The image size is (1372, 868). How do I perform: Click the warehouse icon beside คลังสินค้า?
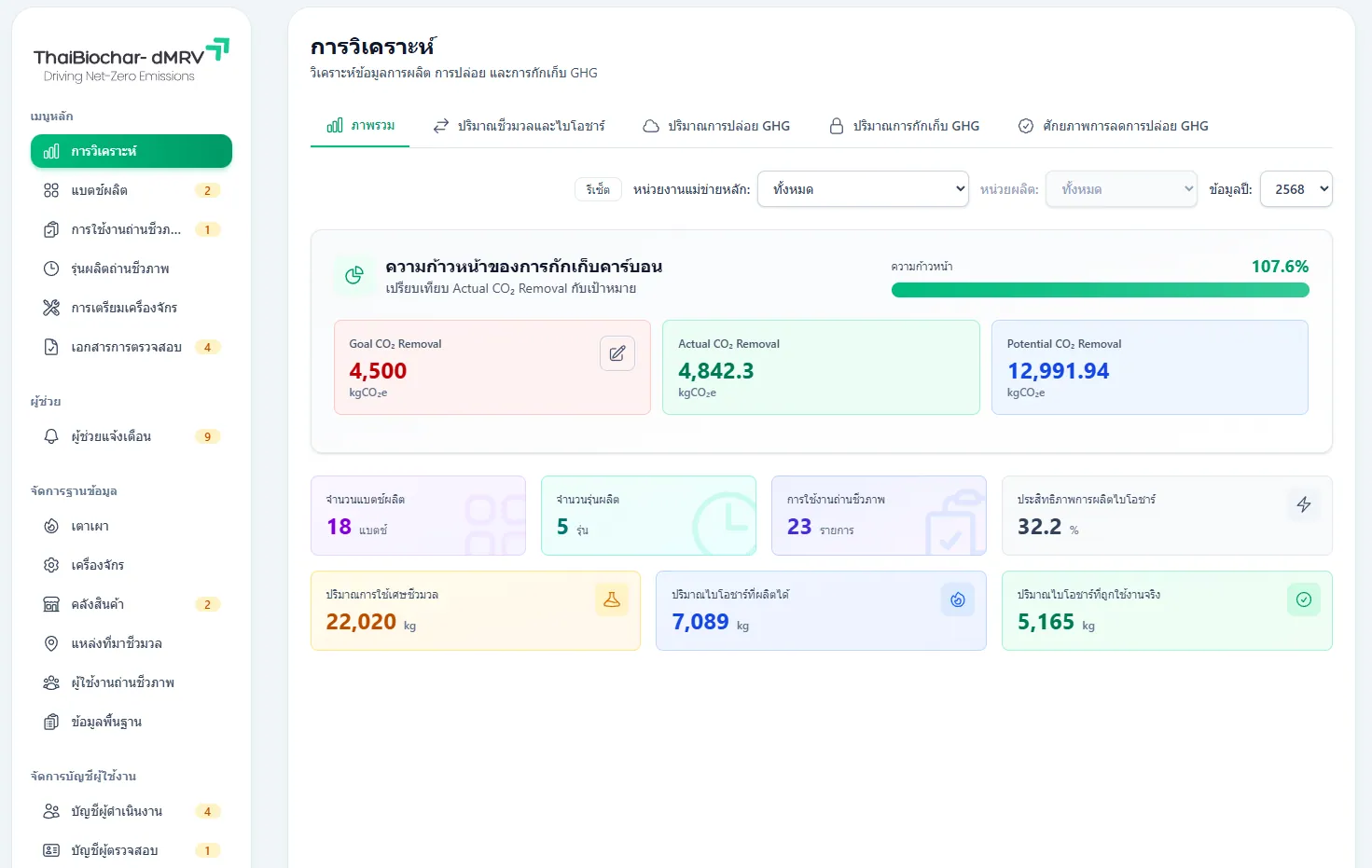coord(51,604)
